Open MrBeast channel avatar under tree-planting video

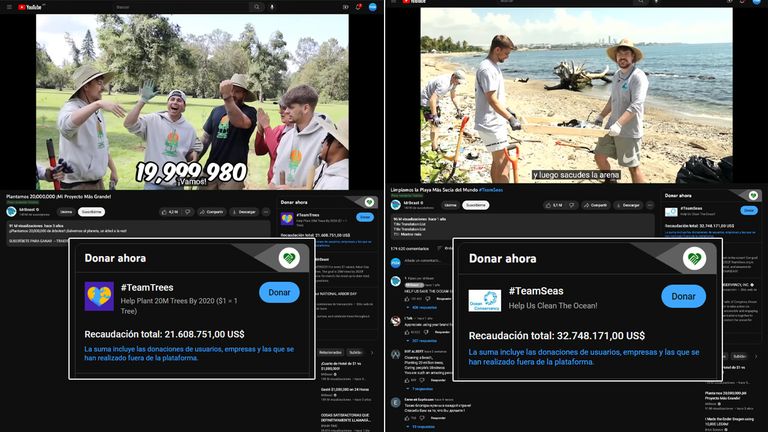[11, 212]
